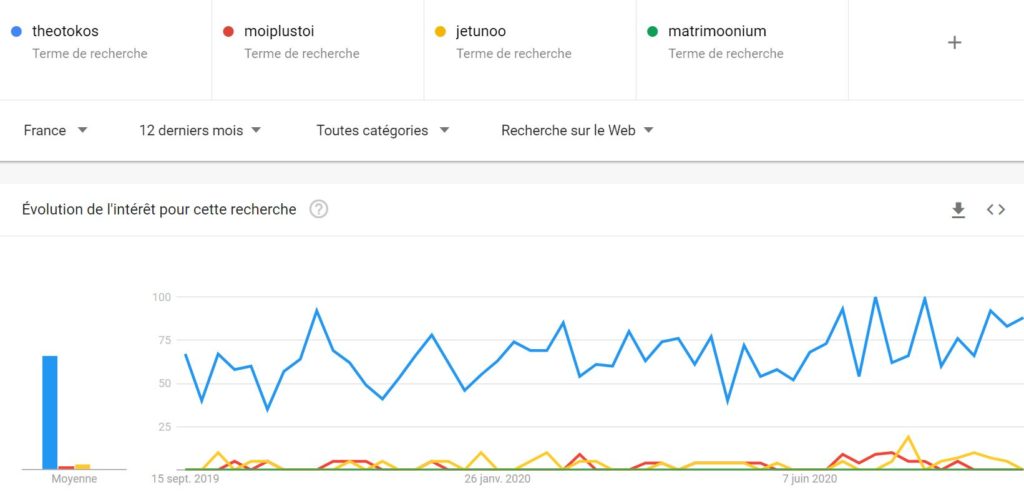This screenshot has width=1024, height=500.
Task: Open the embed code icon
Action: tap(995, 210)
